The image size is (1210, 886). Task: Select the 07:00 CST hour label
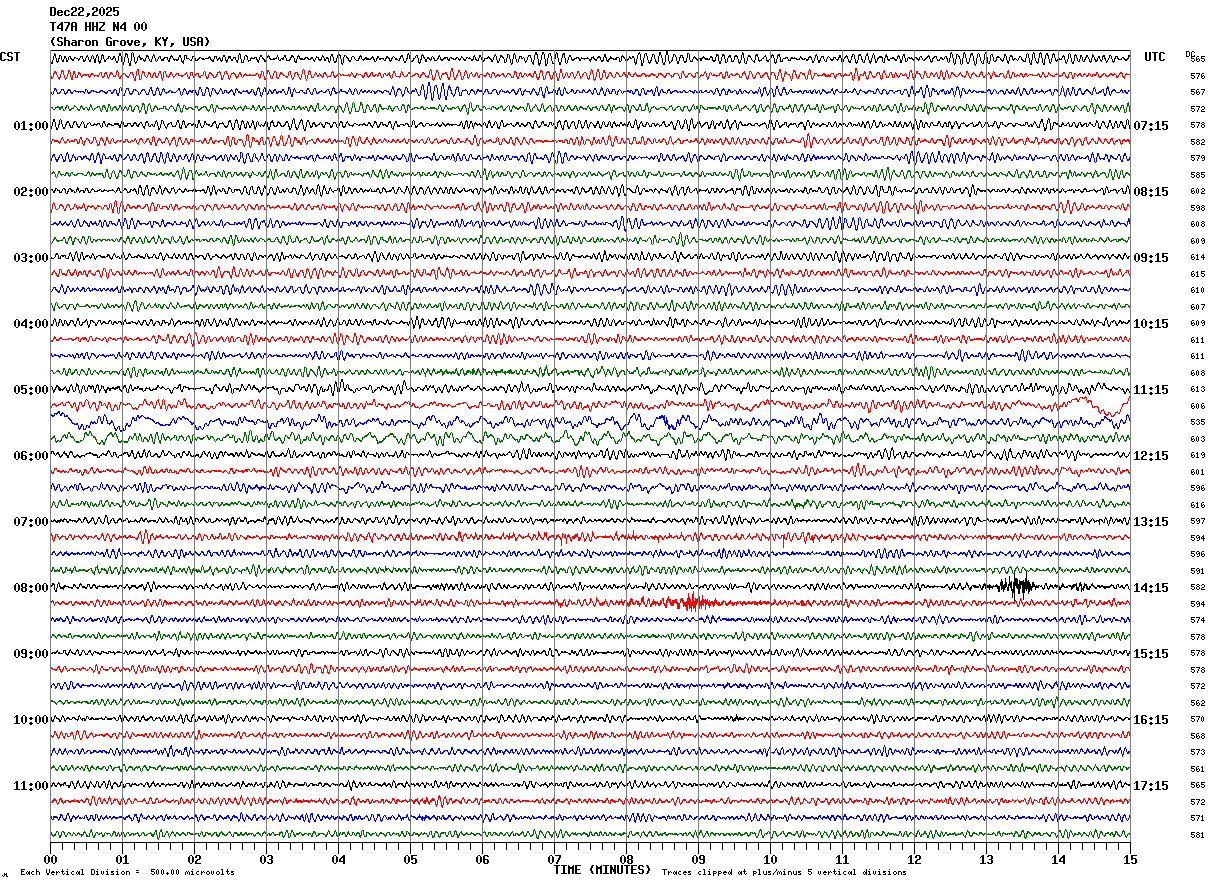tap(31, 522)
